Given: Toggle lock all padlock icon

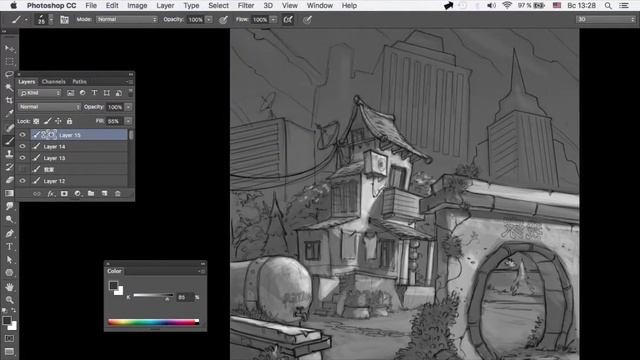Looking at the screenshot, I should (69, 121).
